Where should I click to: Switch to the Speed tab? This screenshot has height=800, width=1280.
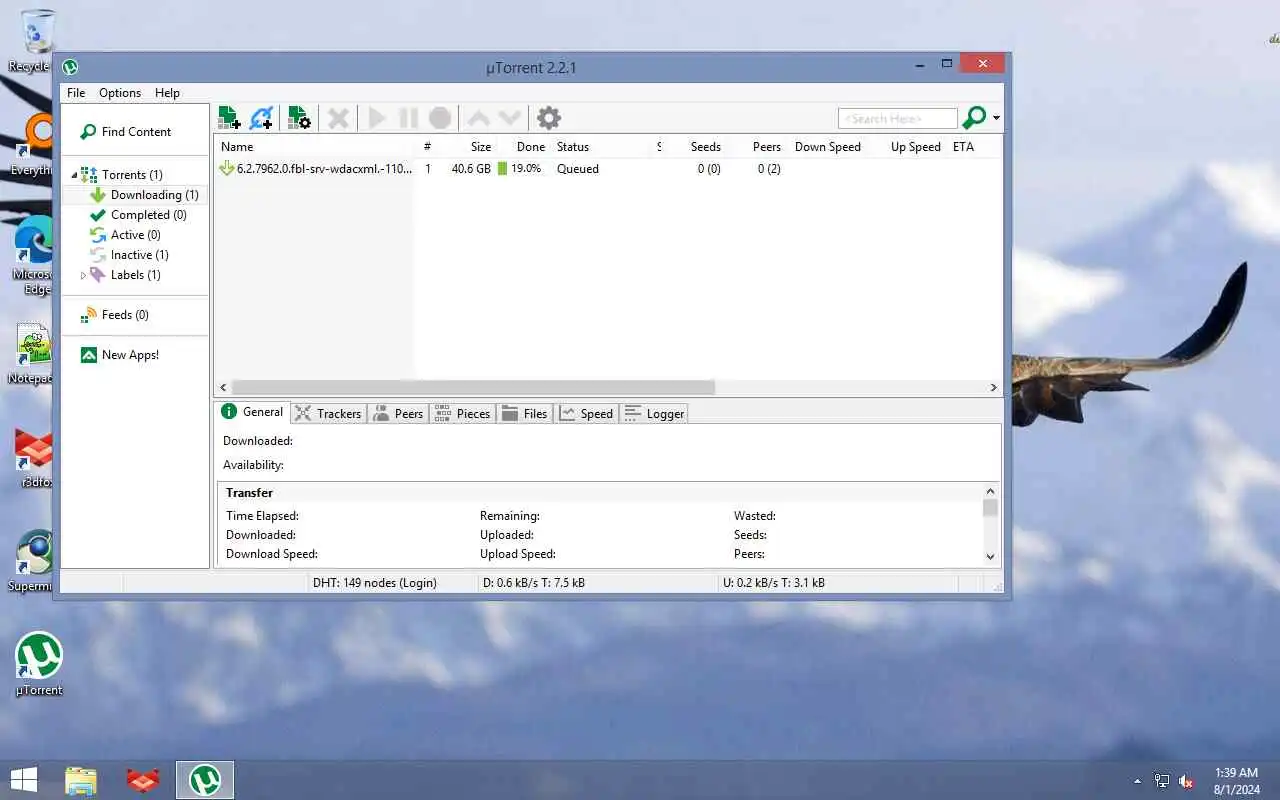(586, 413)
